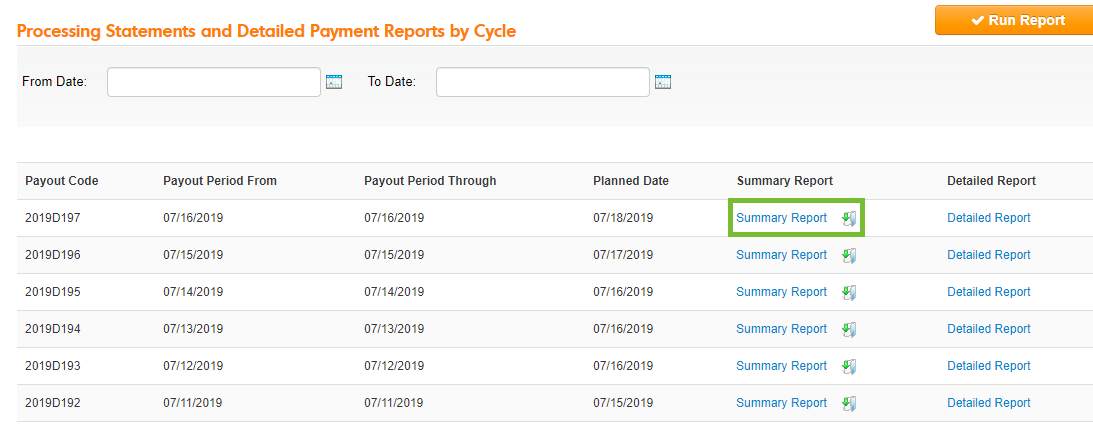Download summary report file for 2019D194
The image size is (1093, 425).
click(848, 330)
